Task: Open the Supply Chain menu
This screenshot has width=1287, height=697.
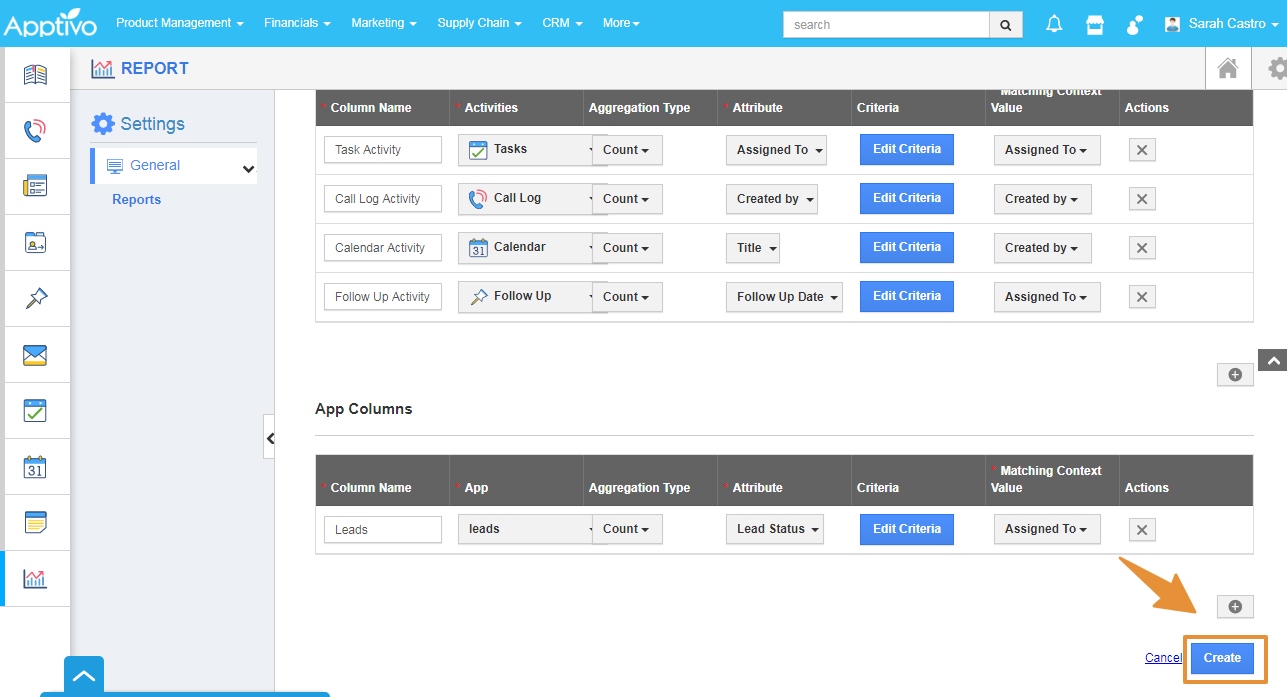Action: click(479, 23)
